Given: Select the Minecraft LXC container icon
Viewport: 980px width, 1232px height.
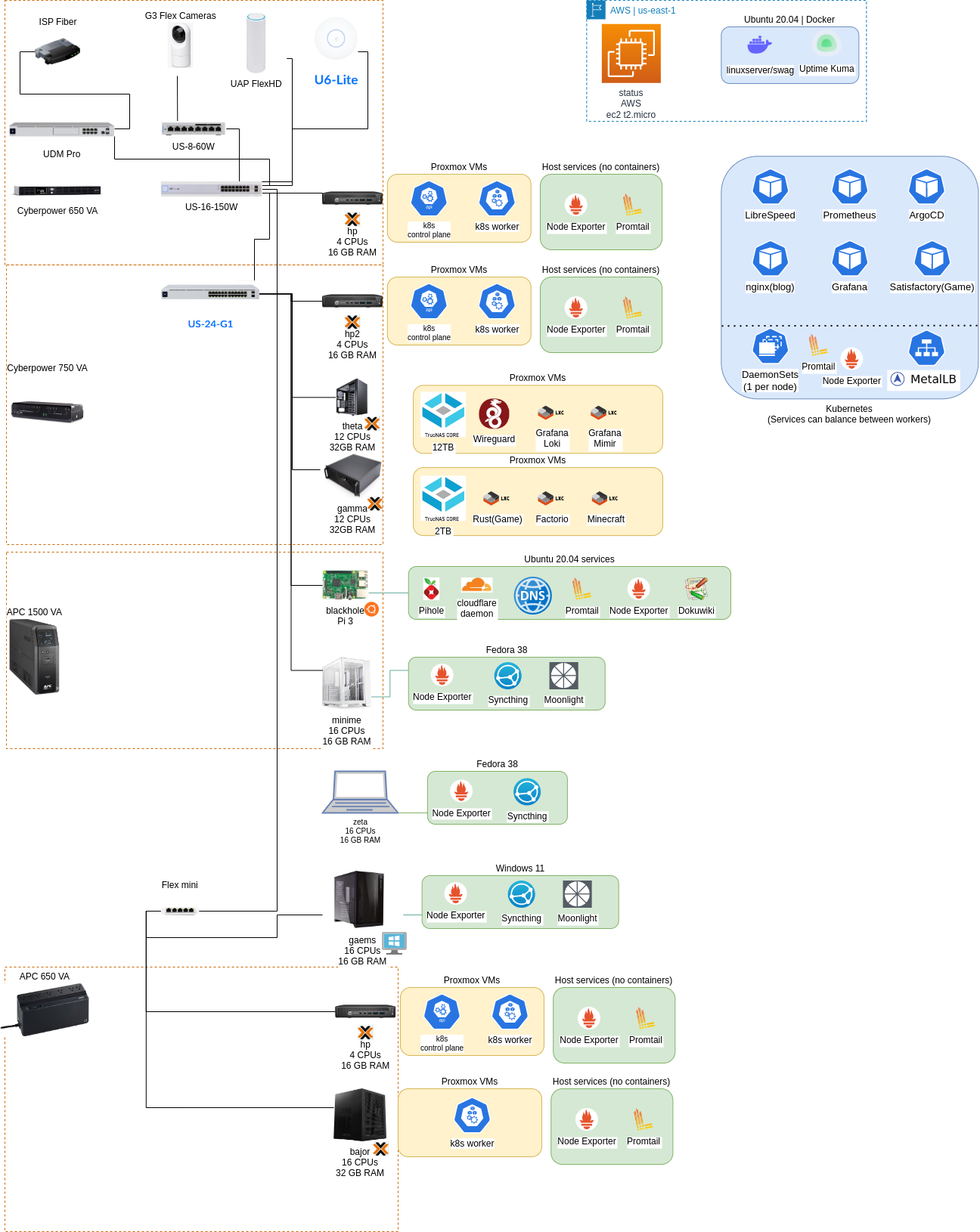Looking at the screenshot, I should (x=604, y=498).
